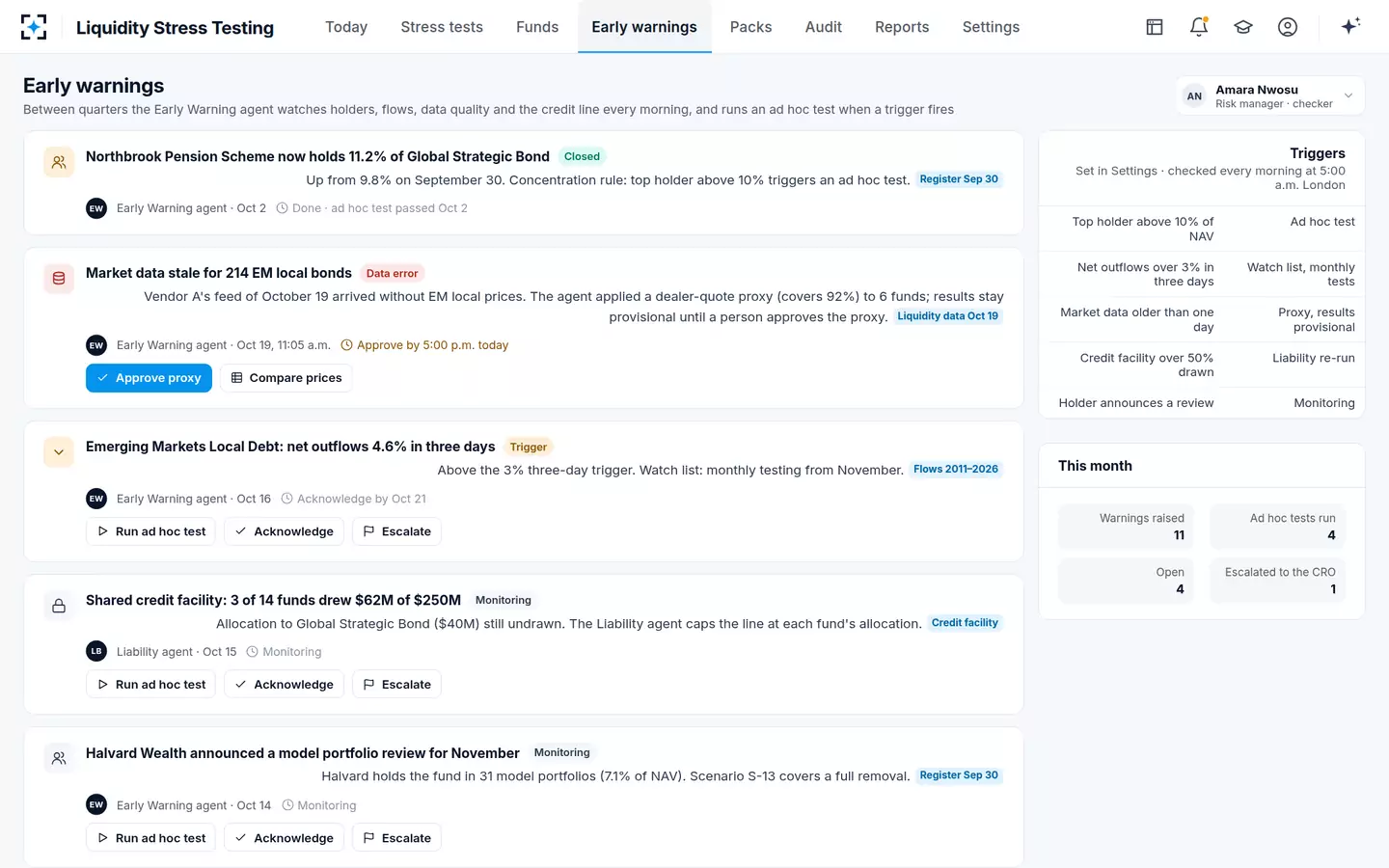This screenshot has height=868, width=1389.
Task: Collapse the Emerging Markets Local Debt card chevron
Action: tap(59, 452)
